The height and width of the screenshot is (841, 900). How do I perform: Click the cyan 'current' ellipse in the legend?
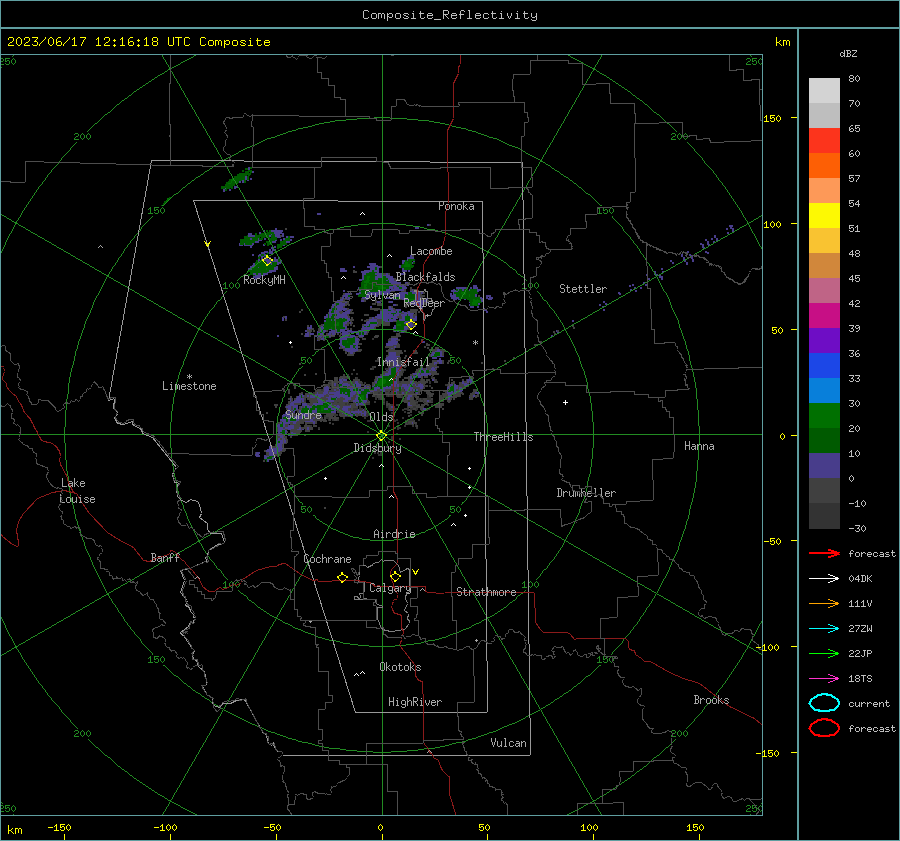coord(824,703)
